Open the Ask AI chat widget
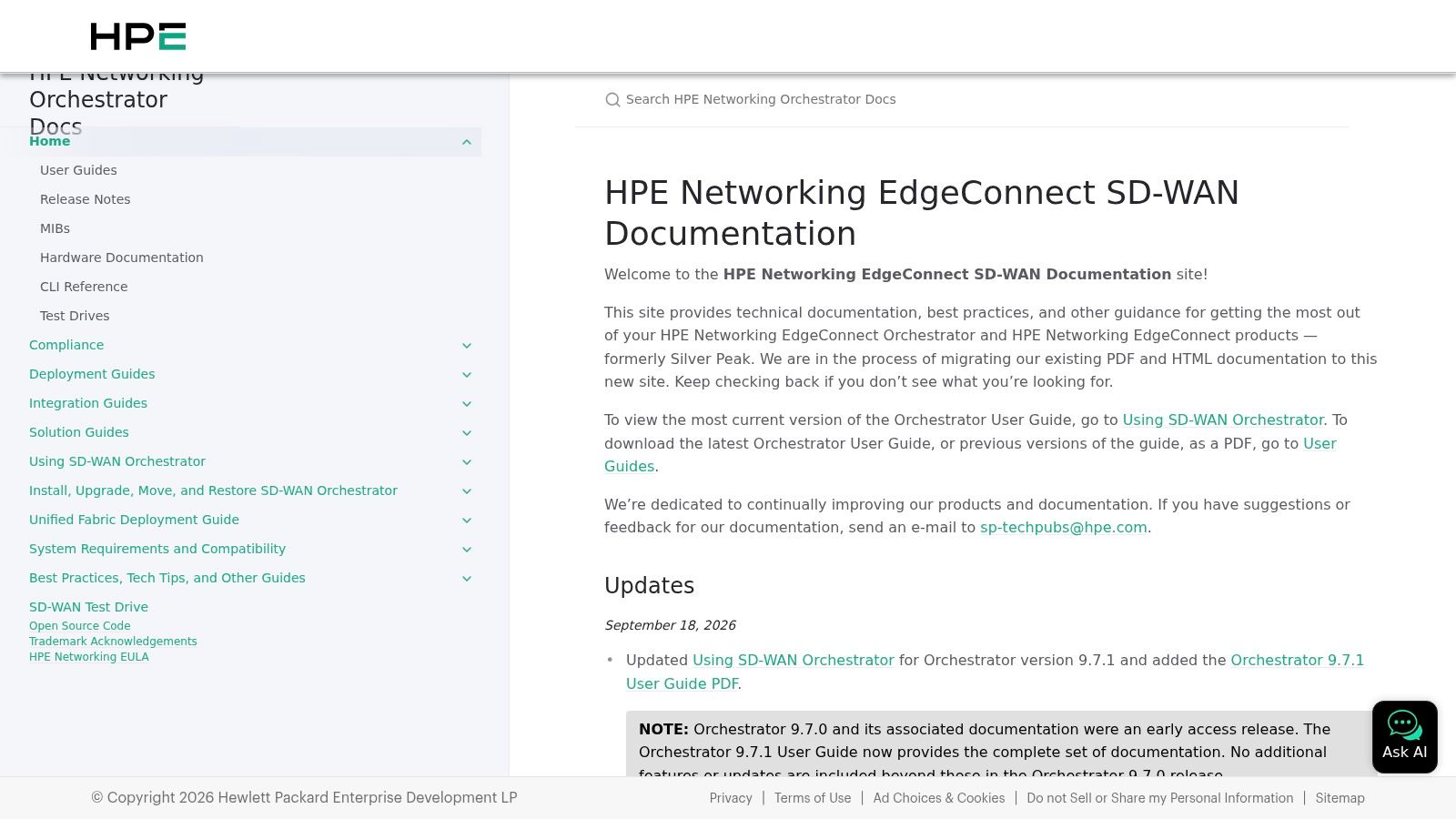The image size is (1456, 819). (1404, 737)
